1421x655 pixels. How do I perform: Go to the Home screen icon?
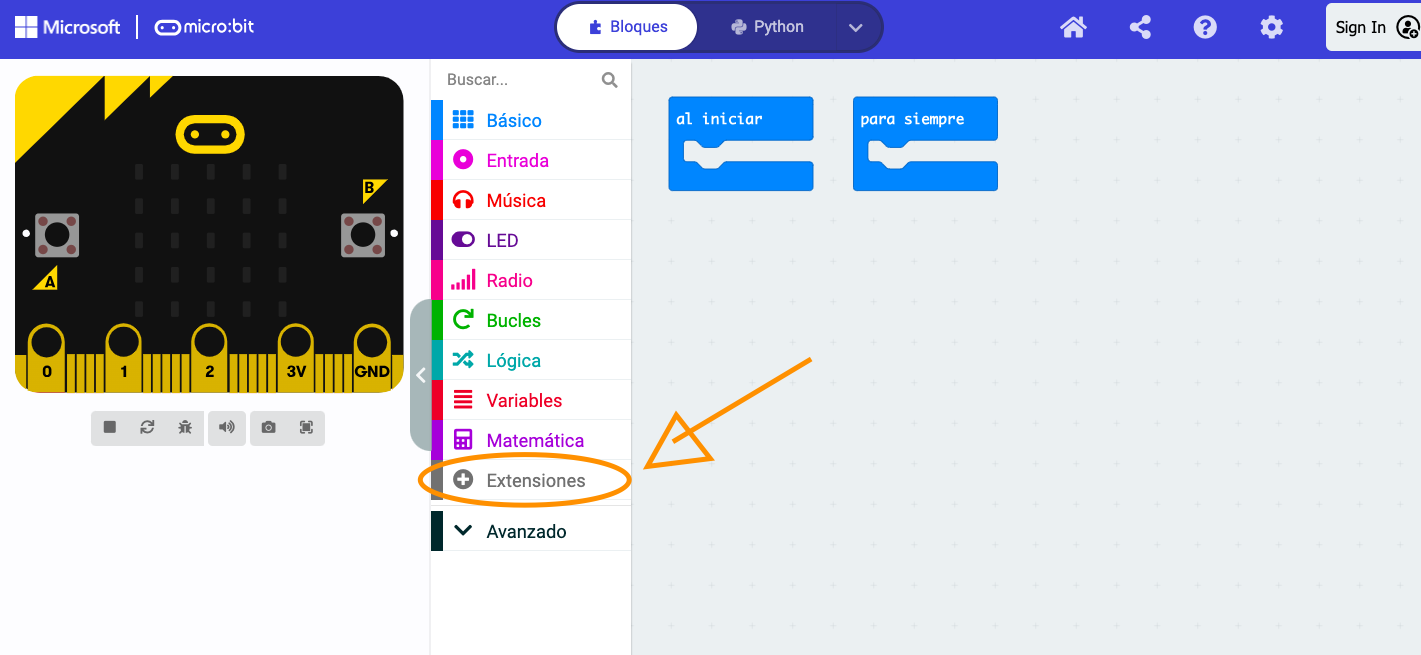(x=1073, y=27)
